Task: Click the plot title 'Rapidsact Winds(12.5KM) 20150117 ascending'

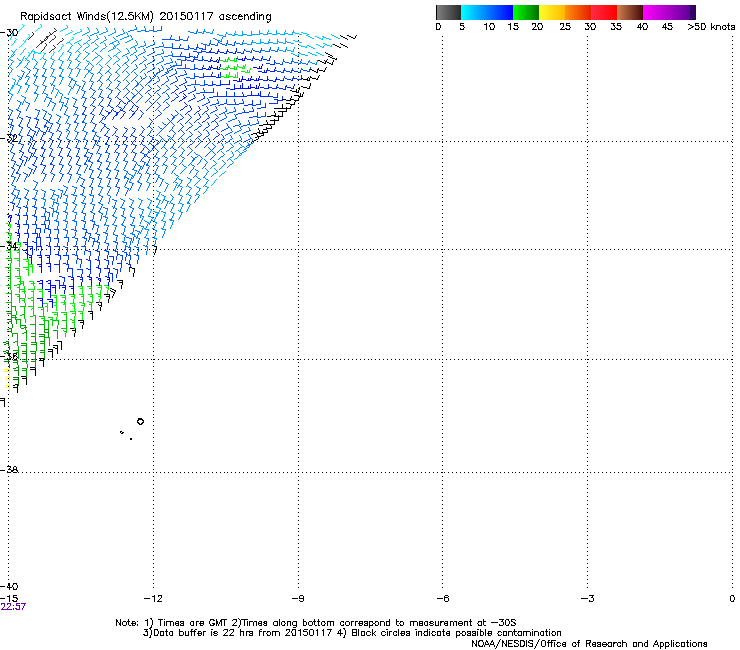Action: (146, 17)
